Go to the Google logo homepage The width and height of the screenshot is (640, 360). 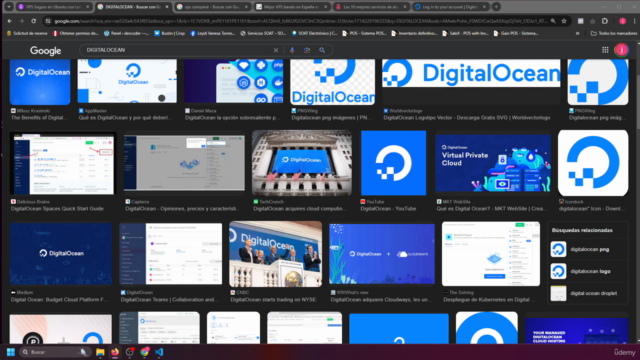tap(45, 51)
